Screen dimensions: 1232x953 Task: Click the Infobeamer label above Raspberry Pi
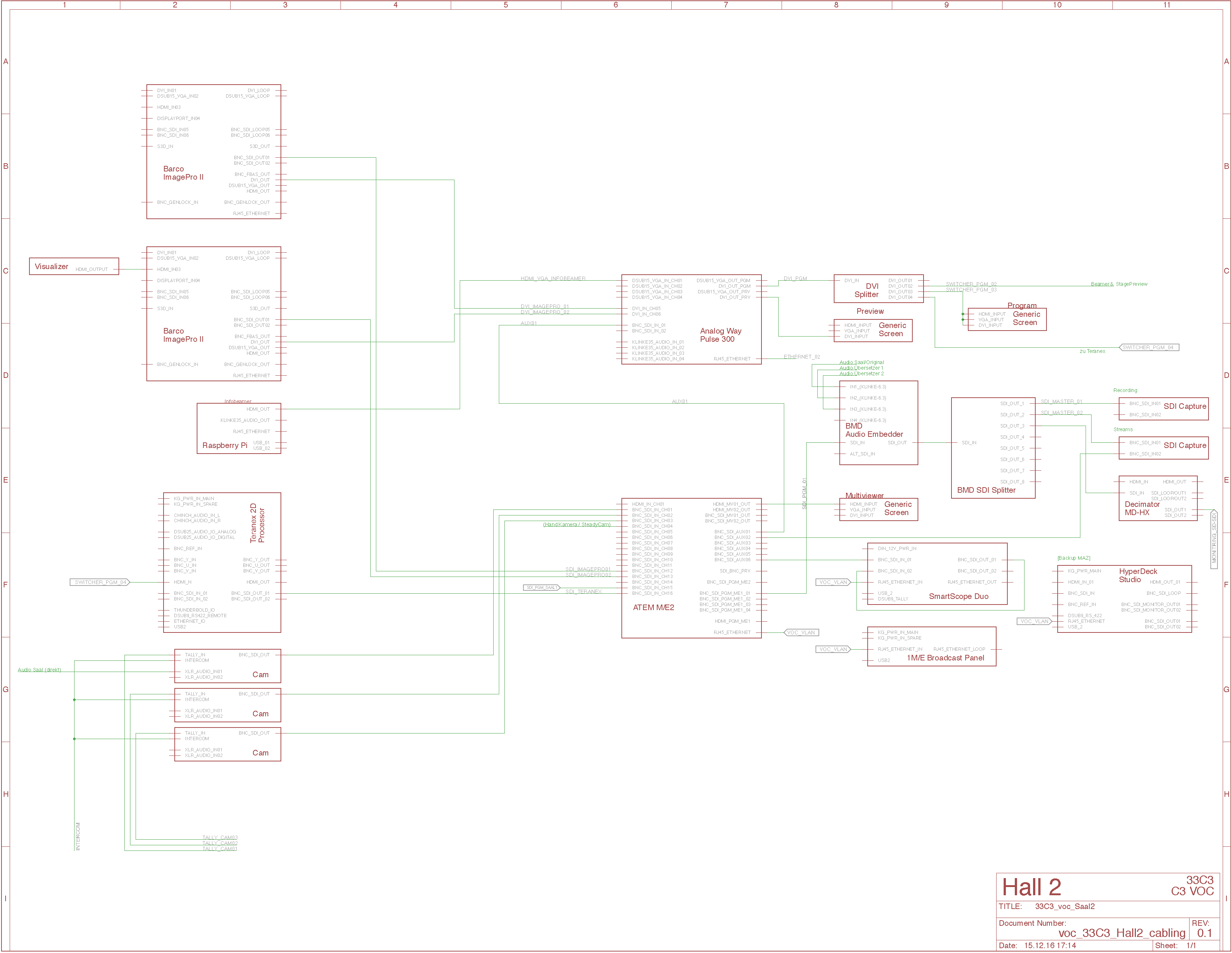(x=237, y=401)
